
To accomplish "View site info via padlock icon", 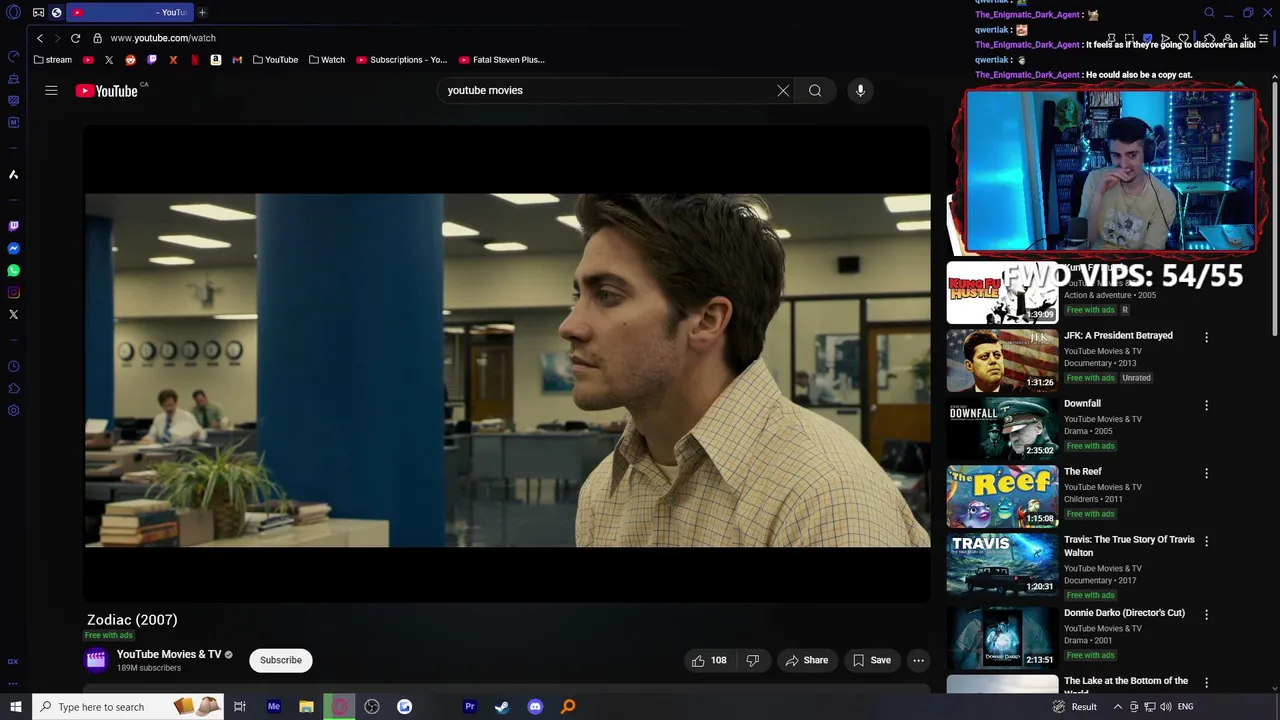I will [x=97, y=38].
